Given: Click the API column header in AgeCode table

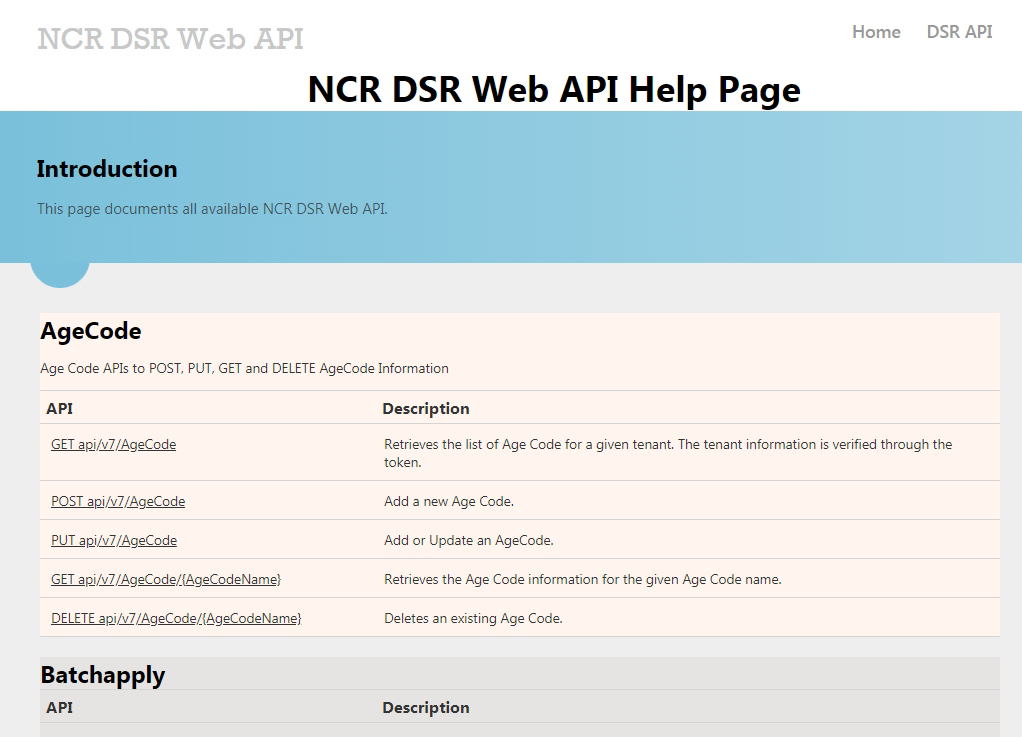Looking at the screenshot, I should click(59, 409).
